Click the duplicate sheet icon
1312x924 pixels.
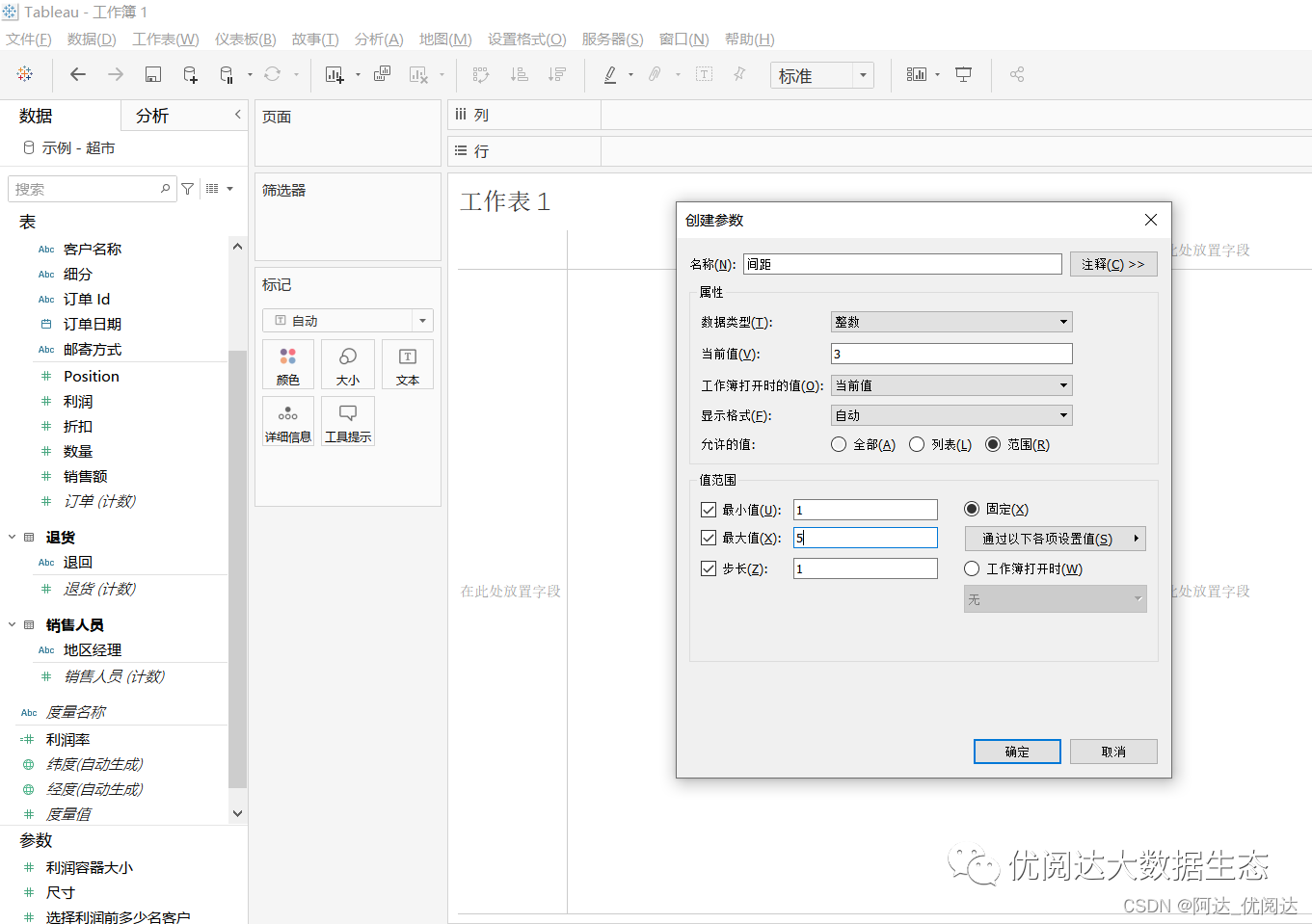[x=383, y=74]
